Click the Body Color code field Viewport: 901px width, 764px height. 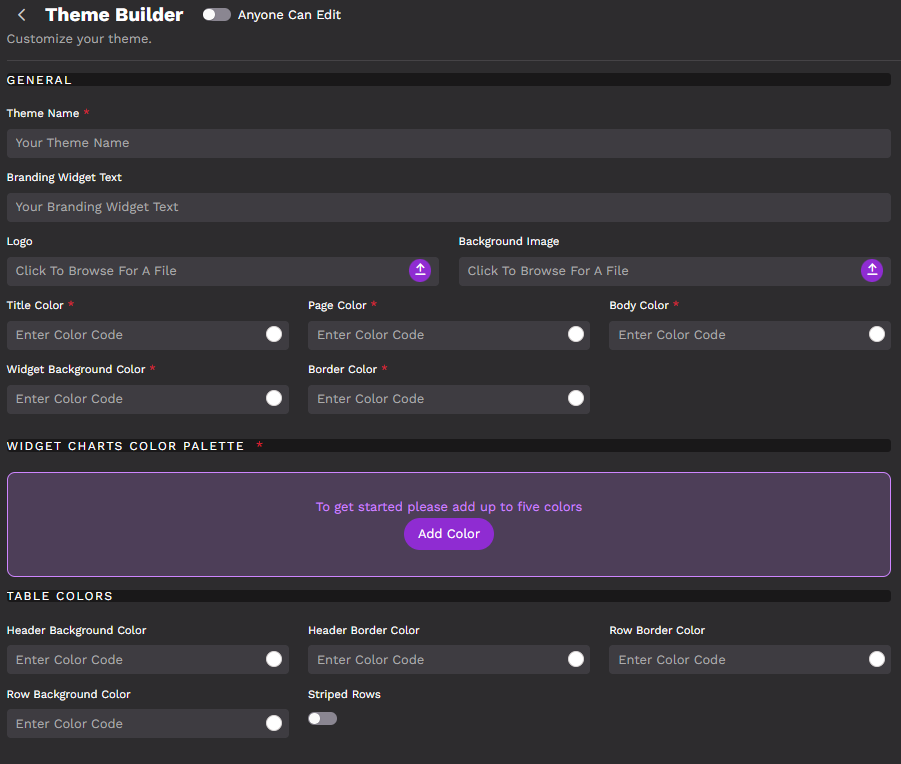click(x=750, y=335)
